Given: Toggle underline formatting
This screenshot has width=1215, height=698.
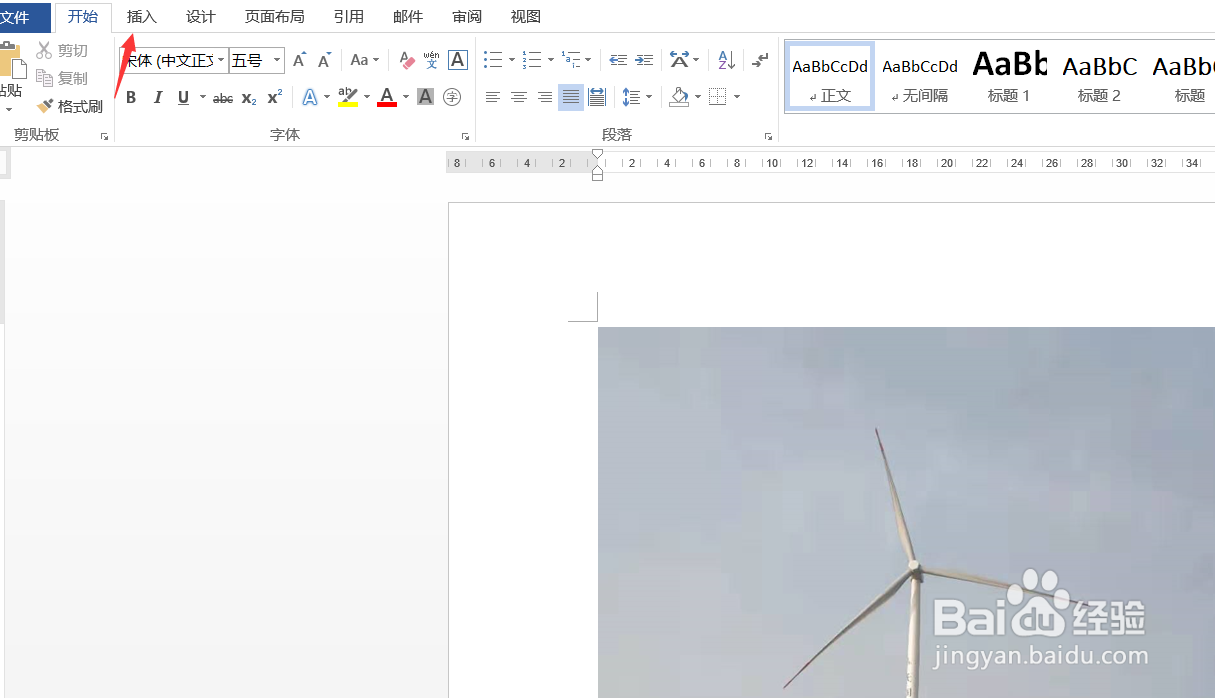Looking at the screenshot, I should pyautogui.click(x=183, y=97).
